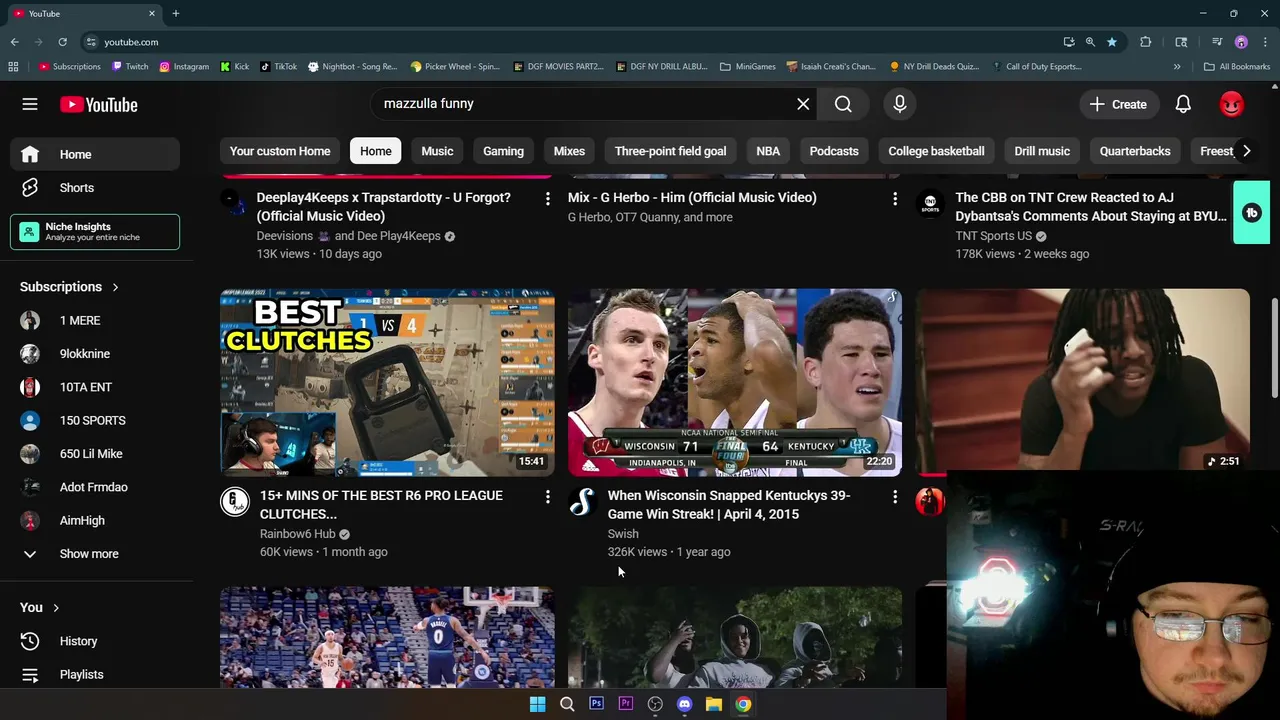The image size is (1280, 720).
Task: Open more options for Wisconsin Kentucky video
Action: pos(895,497)
